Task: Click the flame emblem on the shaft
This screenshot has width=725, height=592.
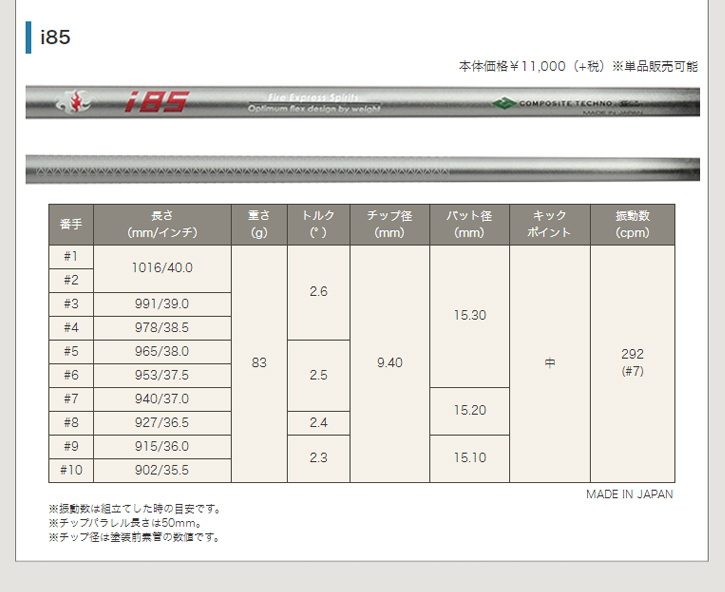Action: (x=73, y=102)
